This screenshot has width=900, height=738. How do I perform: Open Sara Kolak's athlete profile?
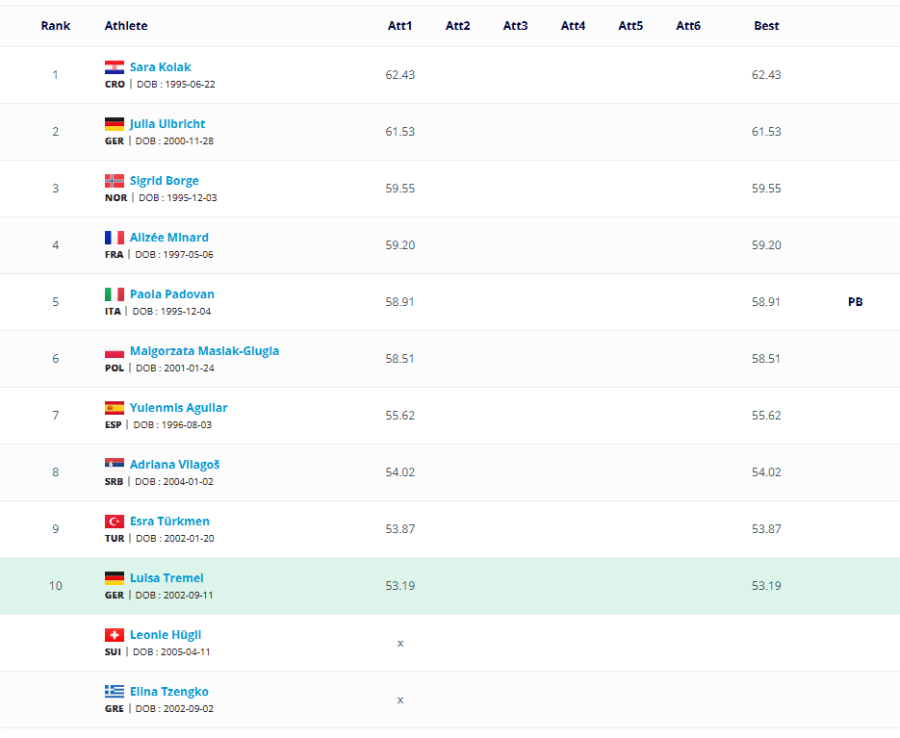160,67
